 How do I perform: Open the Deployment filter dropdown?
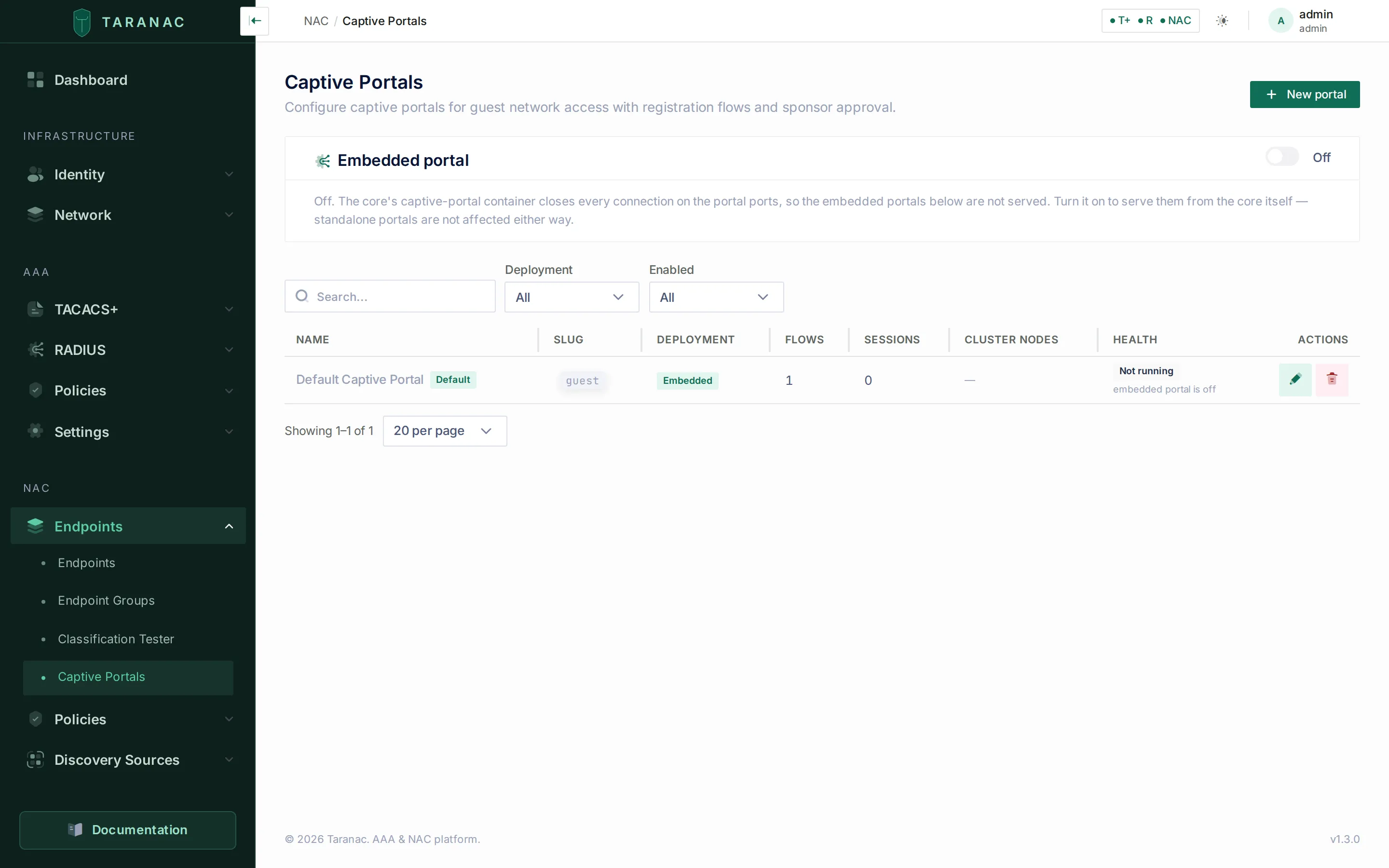[x=572, y=297]
